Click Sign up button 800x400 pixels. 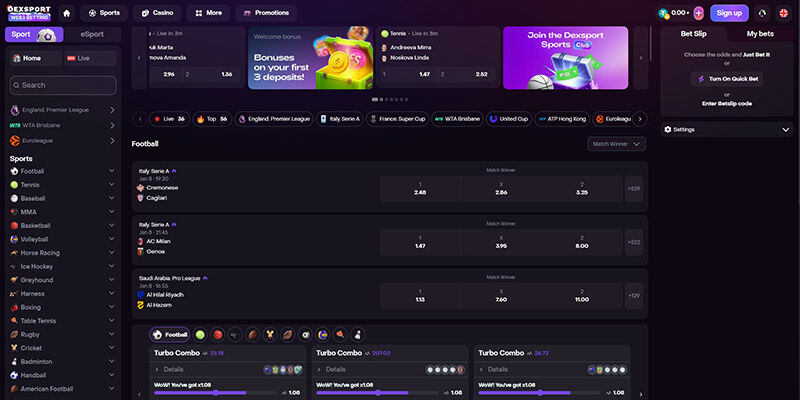(x=729, y=13)
